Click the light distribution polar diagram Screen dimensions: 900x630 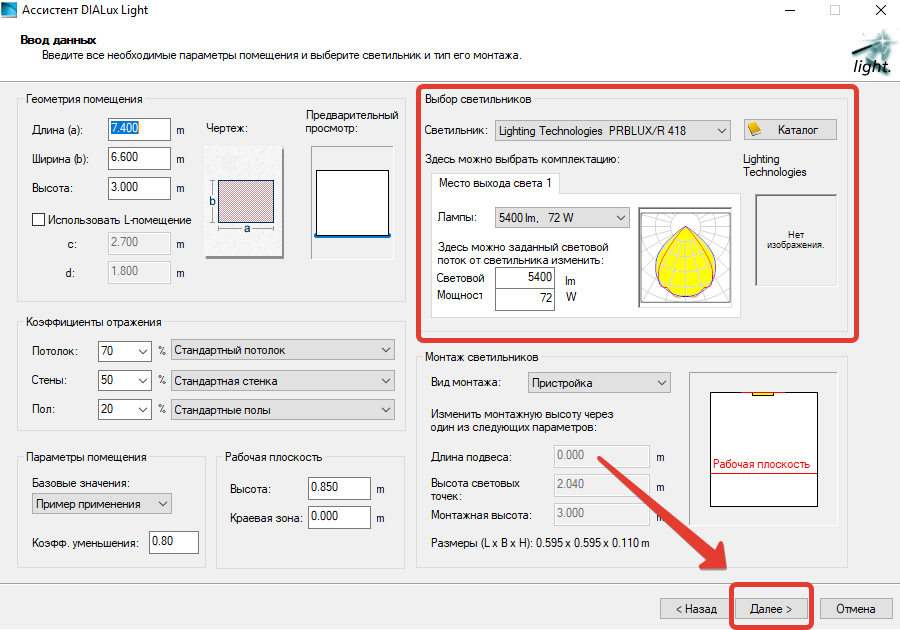(x=685, y=257)
